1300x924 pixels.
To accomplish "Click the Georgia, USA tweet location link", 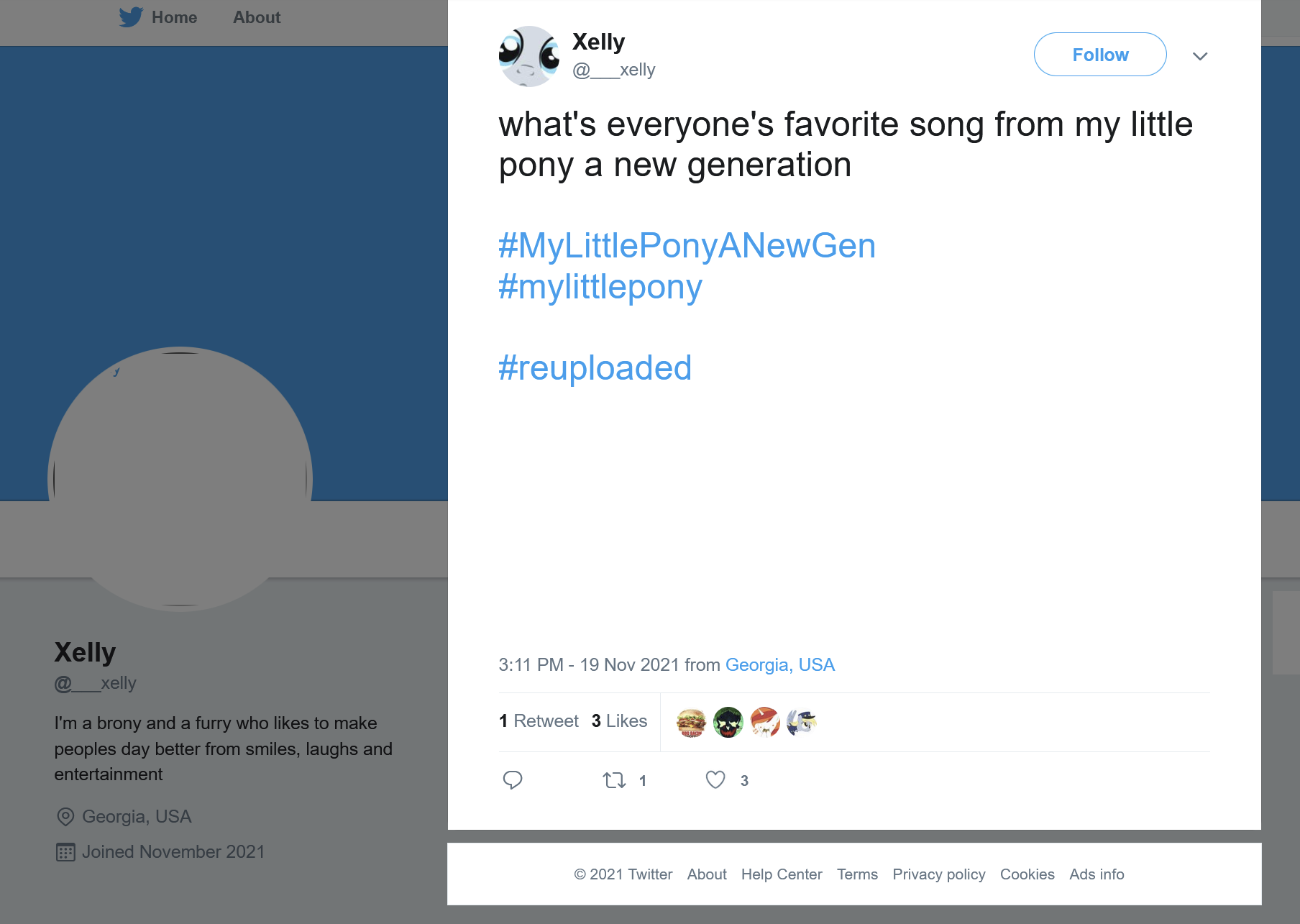I will tap(780, 664).
